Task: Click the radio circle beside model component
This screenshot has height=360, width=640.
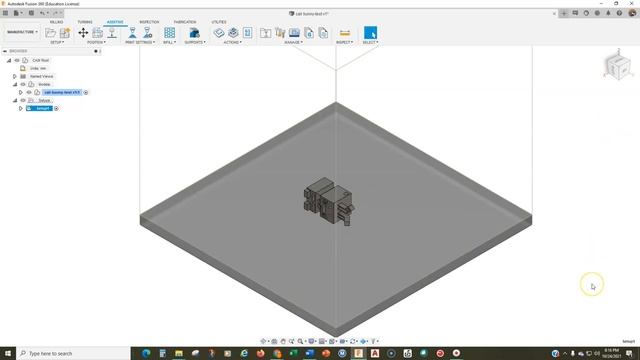Action: coord(86,92)
